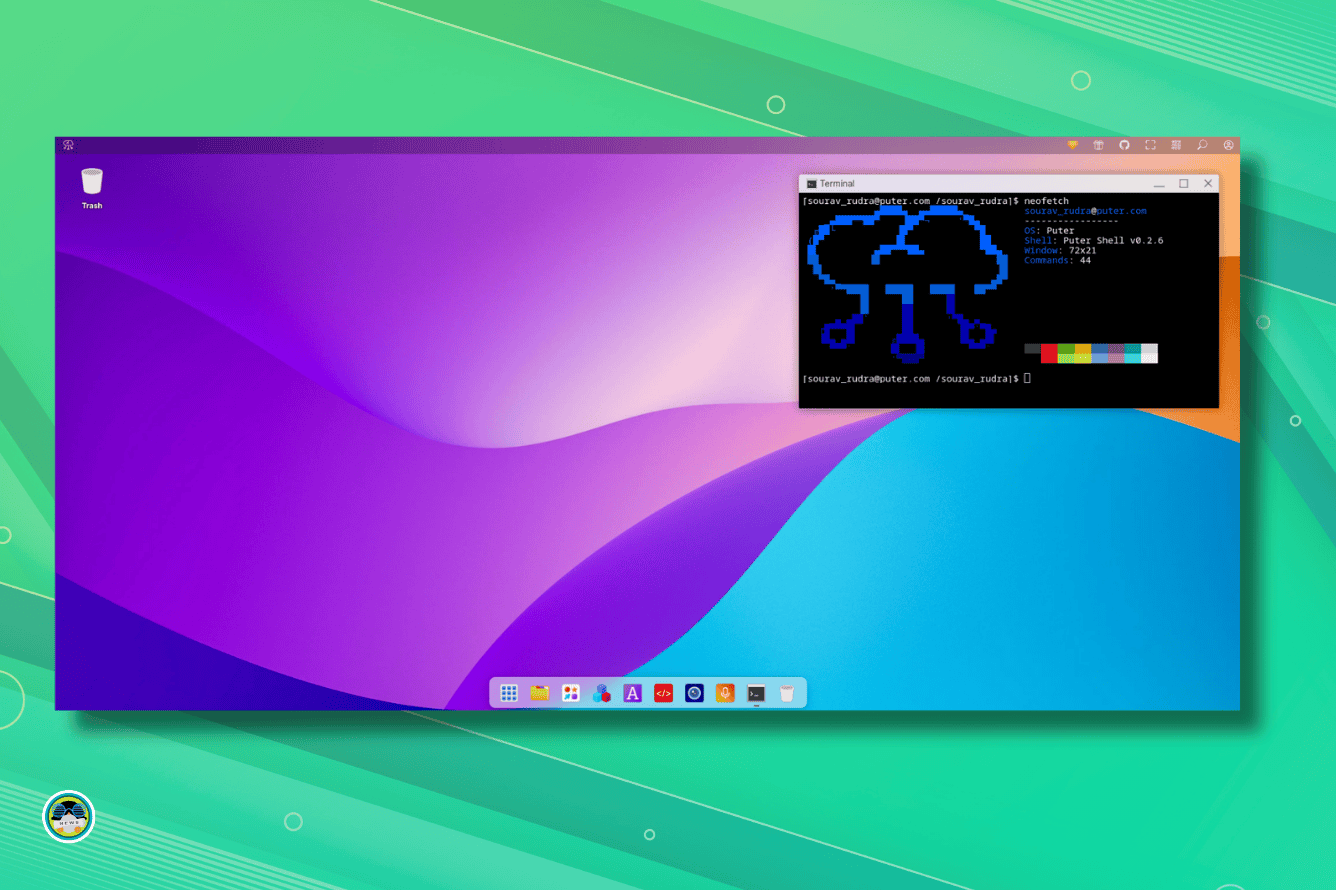Open the red code editor app
This screenshot has height=890, width=1336.
coord(663,693)
